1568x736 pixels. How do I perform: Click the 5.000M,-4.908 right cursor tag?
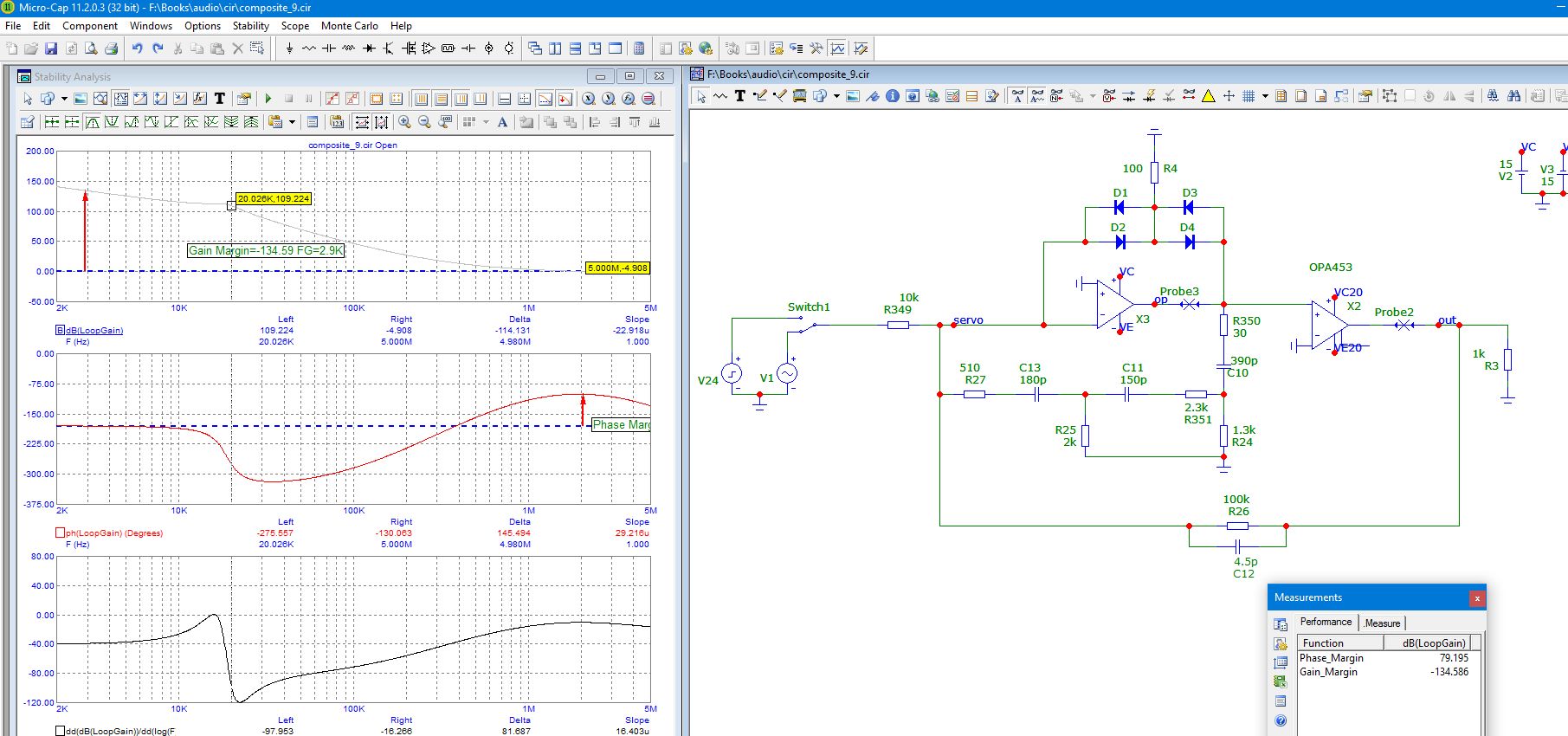[617, 268]
